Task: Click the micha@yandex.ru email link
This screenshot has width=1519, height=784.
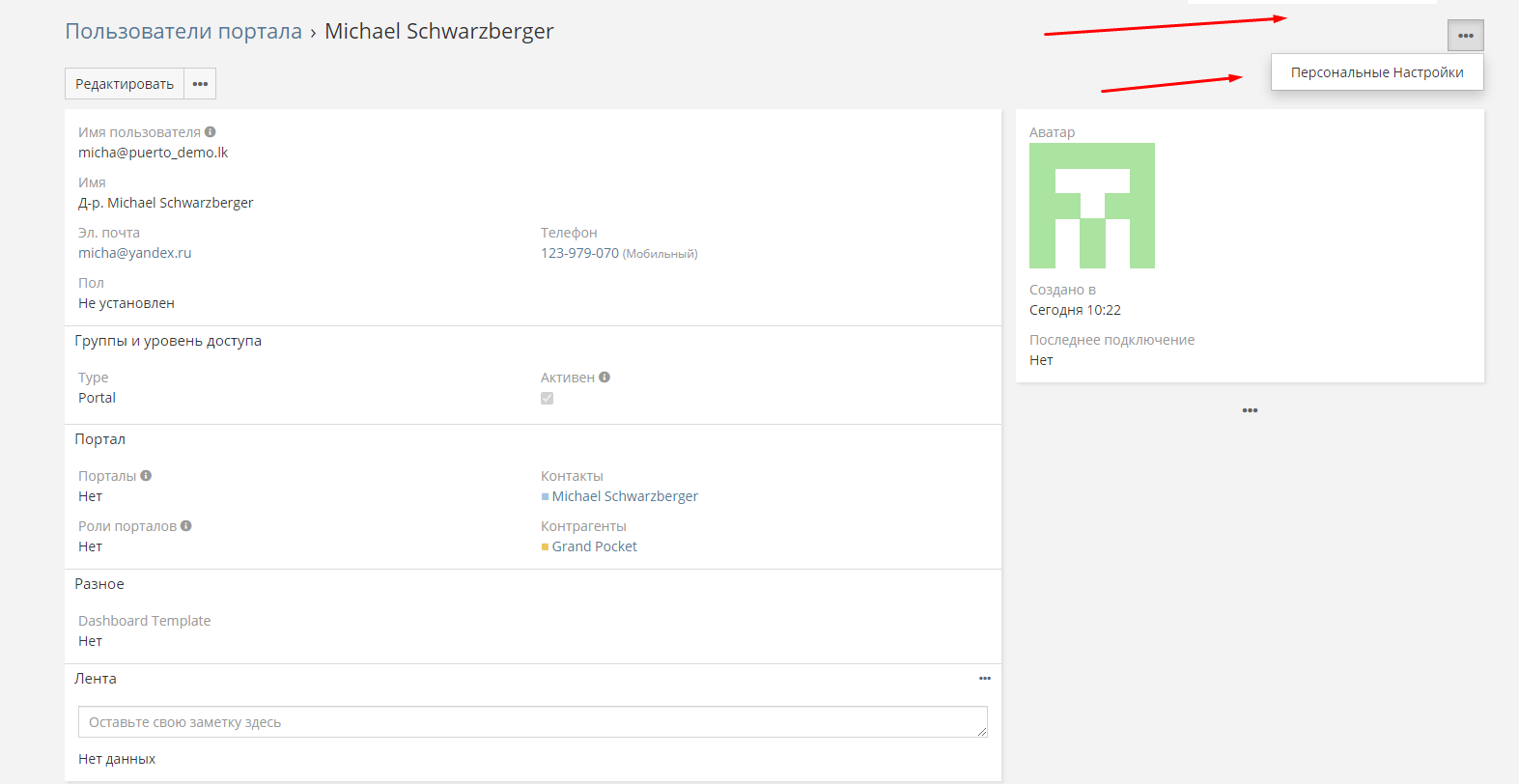Action: click(135, 253)
